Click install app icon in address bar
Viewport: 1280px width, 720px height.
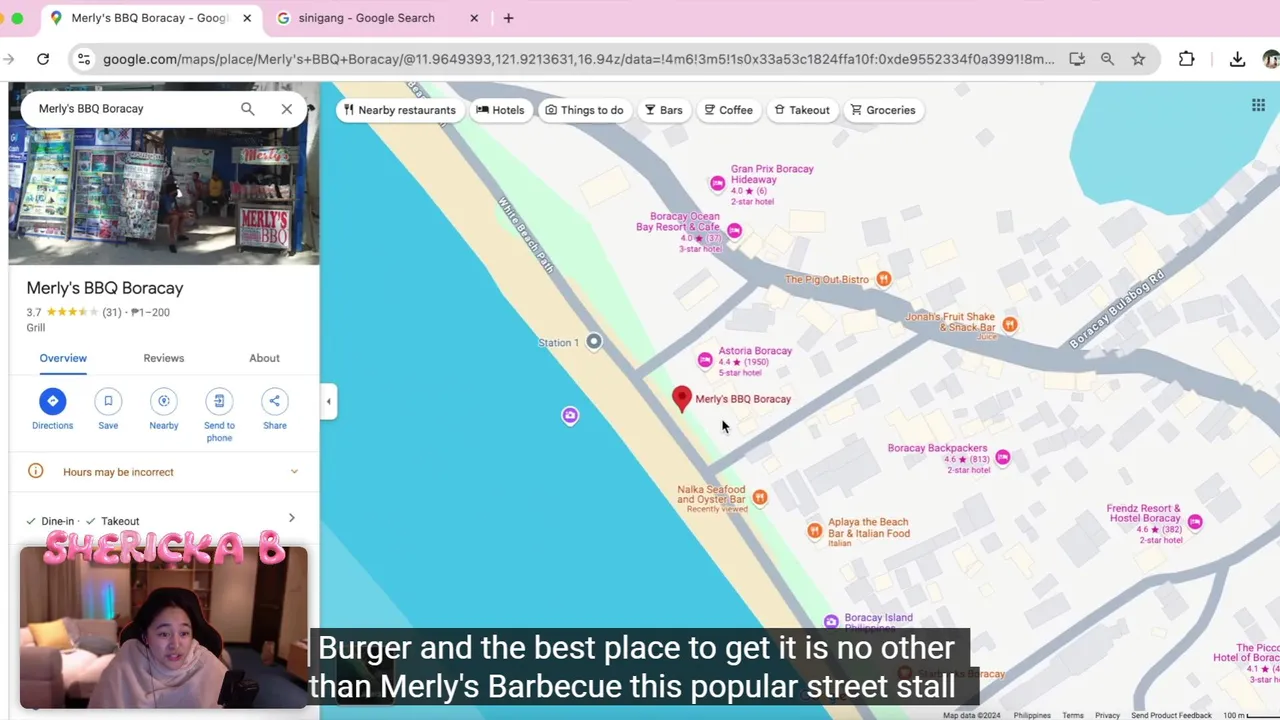(1077, 59)
